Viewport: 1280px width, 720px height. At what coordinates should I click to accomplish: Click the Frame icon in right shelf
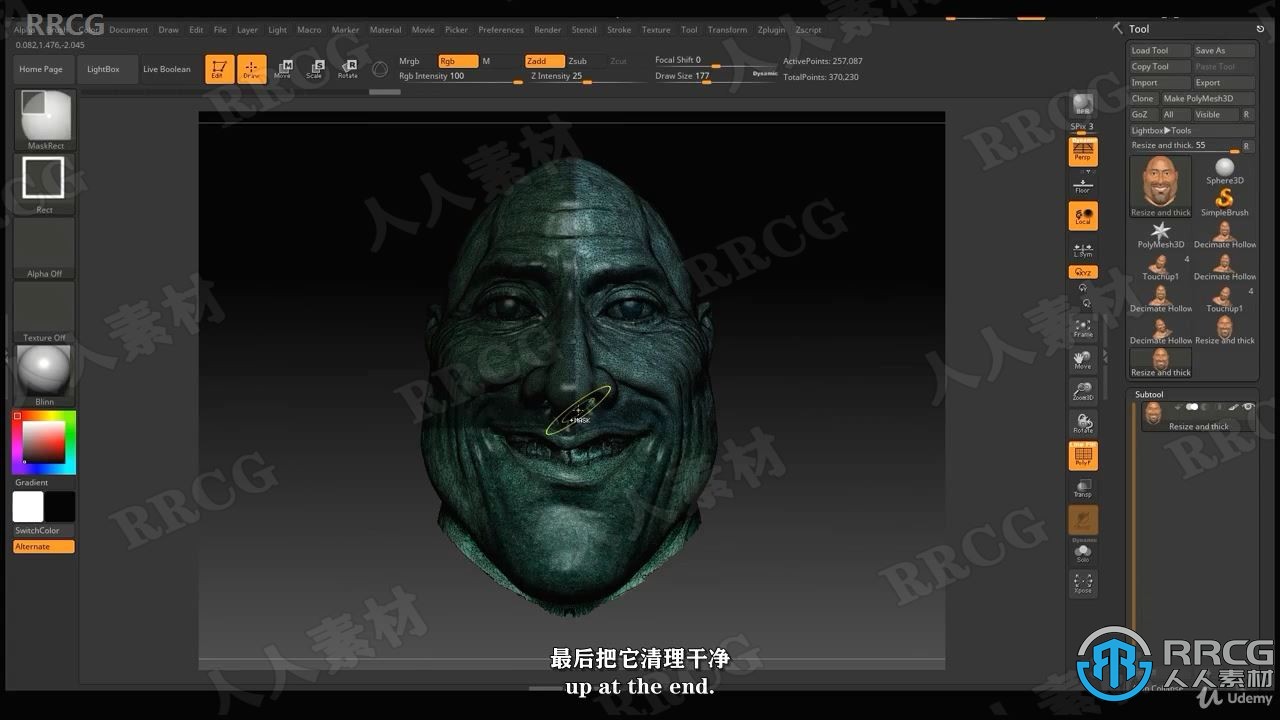tap(1082, 328)
